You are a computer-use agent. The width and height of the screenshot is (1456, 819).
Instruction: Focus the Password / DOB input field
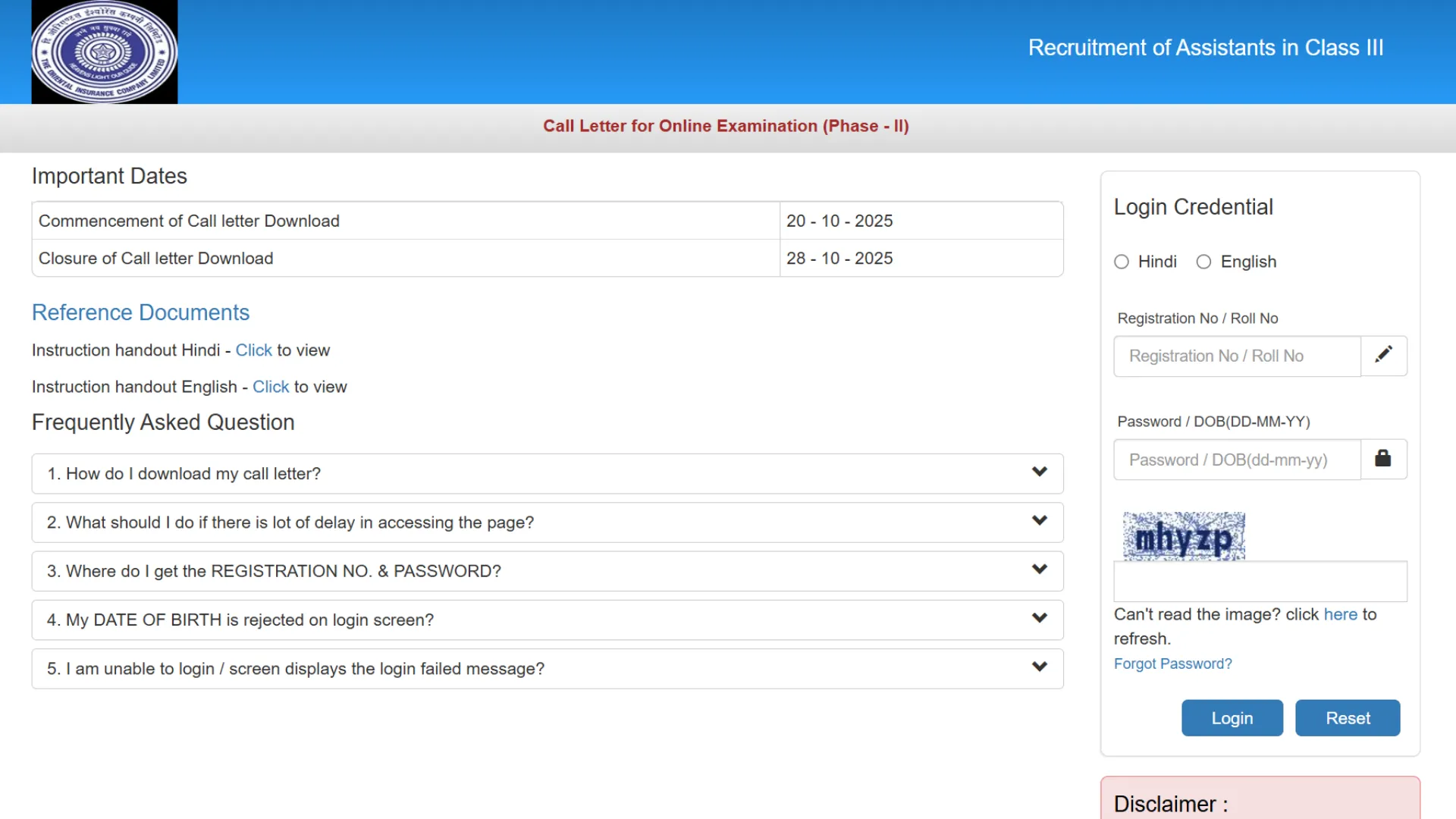[1237, 460]
